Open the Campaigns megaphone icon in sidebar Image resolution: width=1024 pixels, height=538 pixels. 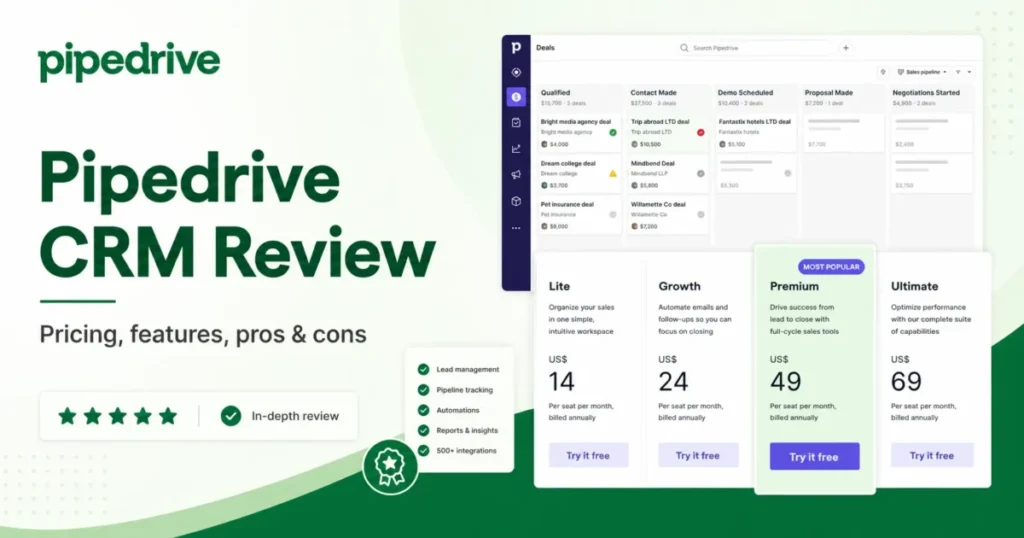tap(516, 175)
